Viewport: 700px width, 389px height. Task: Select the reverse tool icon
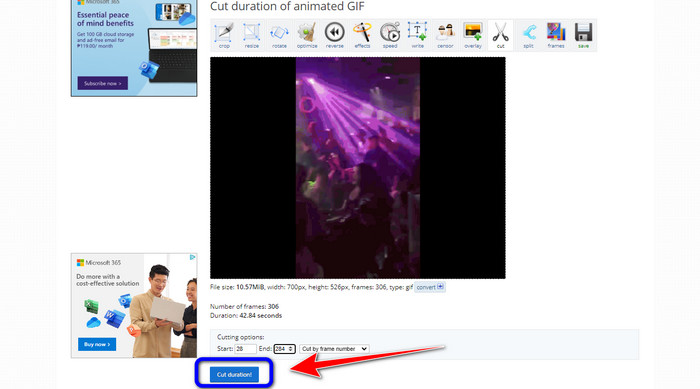point(335,35)
